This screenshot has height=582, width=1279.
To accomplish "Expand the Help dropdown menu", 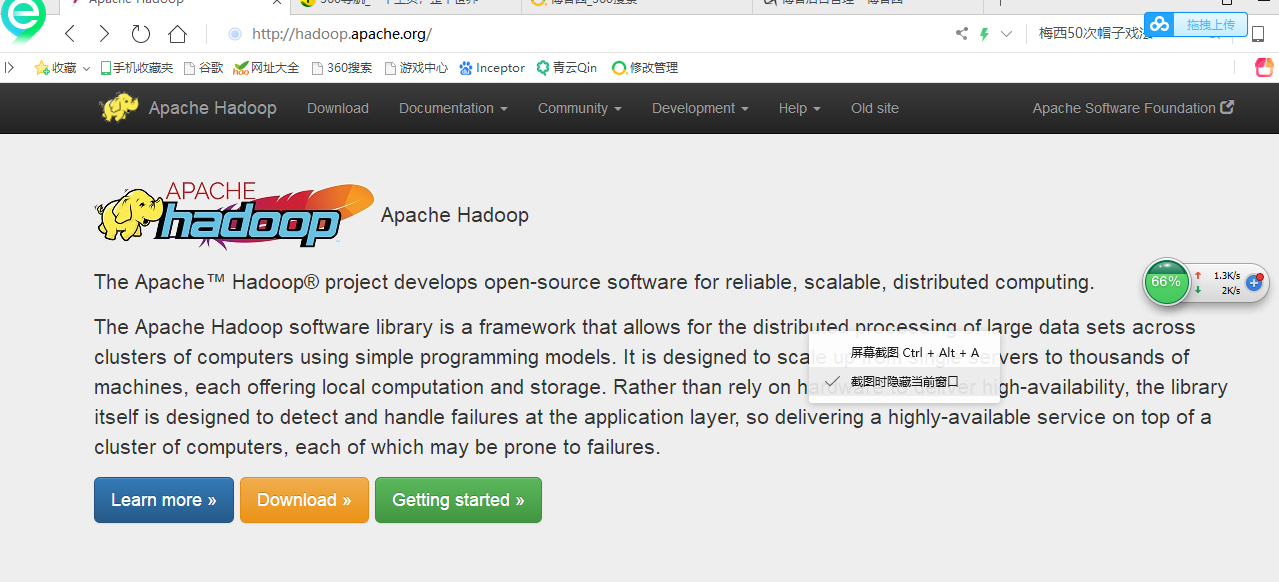I will (800, 108).
